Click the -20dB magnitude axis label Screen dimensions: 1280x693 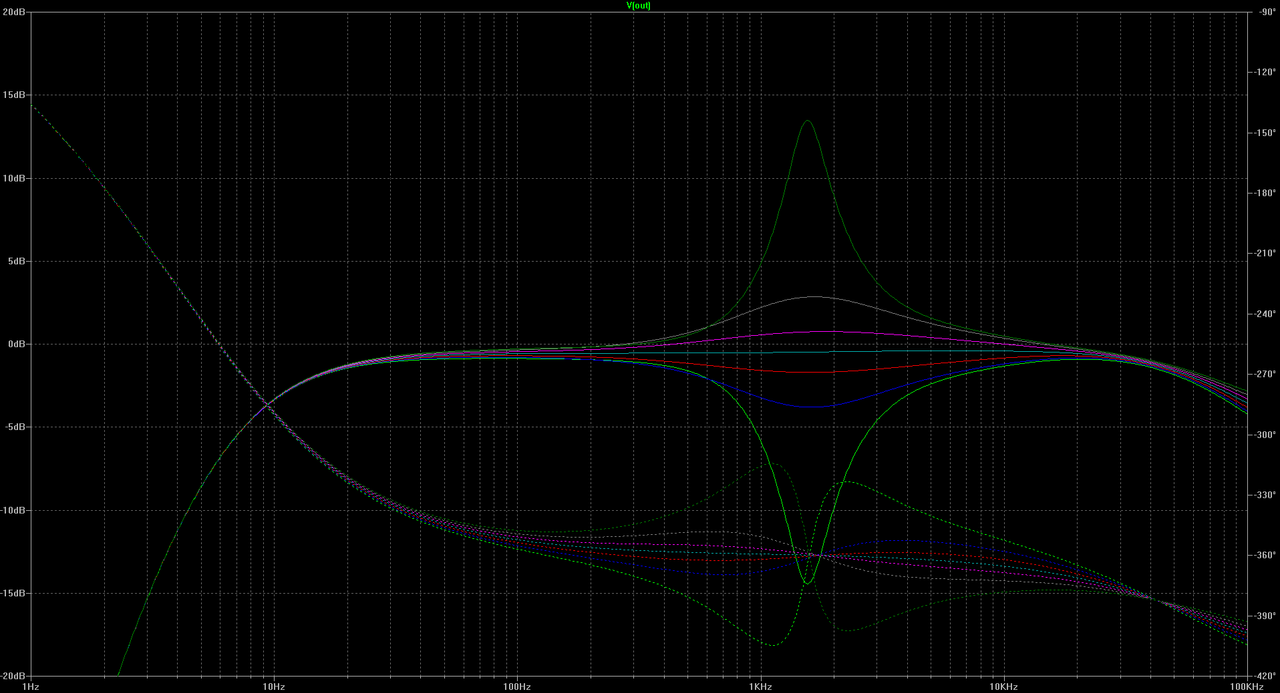pyautogui.click(x=13, y=676)
